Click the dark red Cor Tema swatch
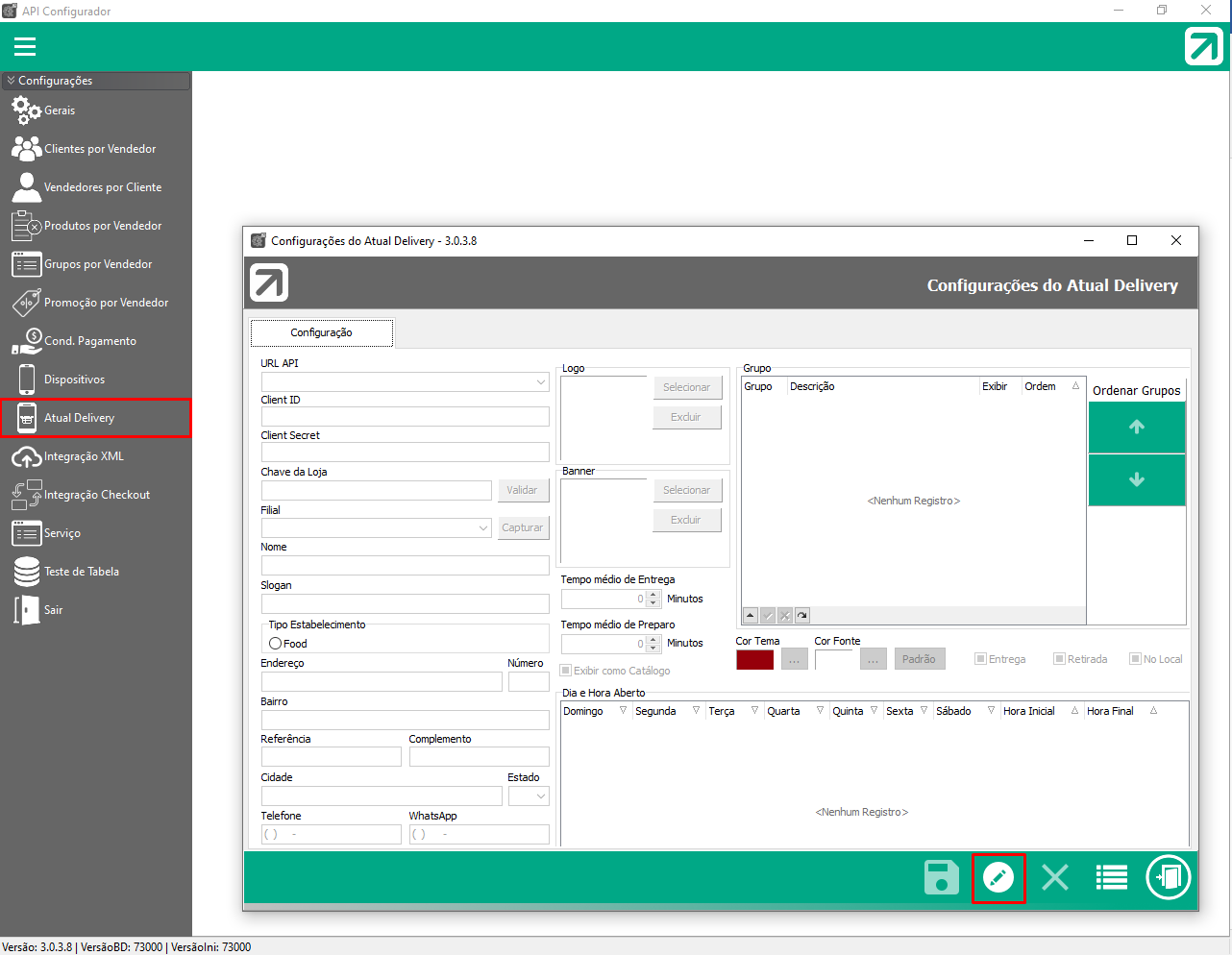The image size is (1232, 955). click(754, 660)
